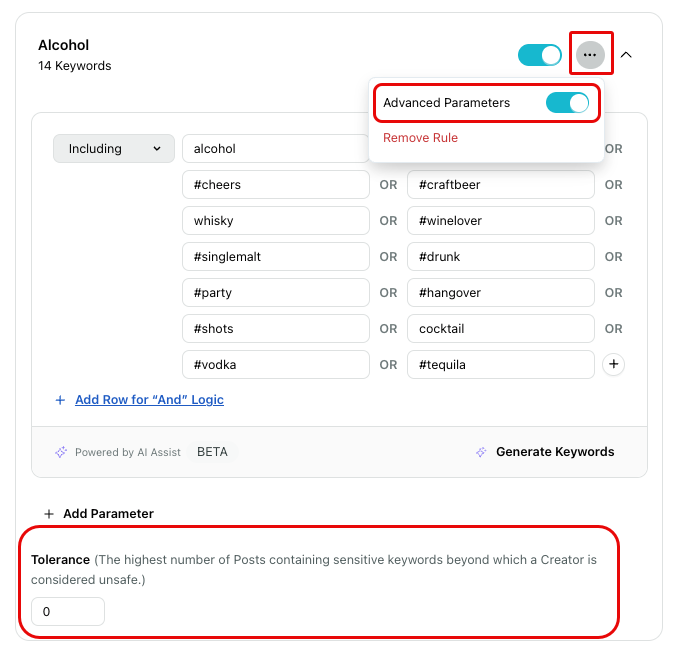Click the #hangover keyword field

[501, 293]
